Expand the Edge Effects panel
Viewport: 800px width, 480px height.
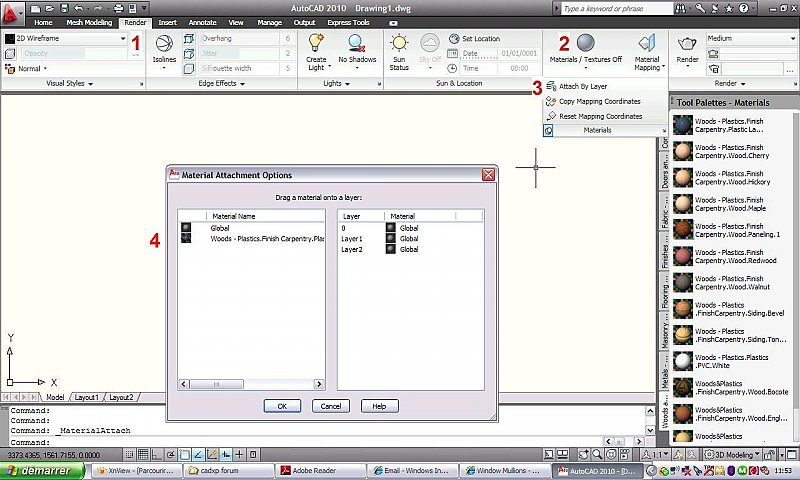click(221, 83)
